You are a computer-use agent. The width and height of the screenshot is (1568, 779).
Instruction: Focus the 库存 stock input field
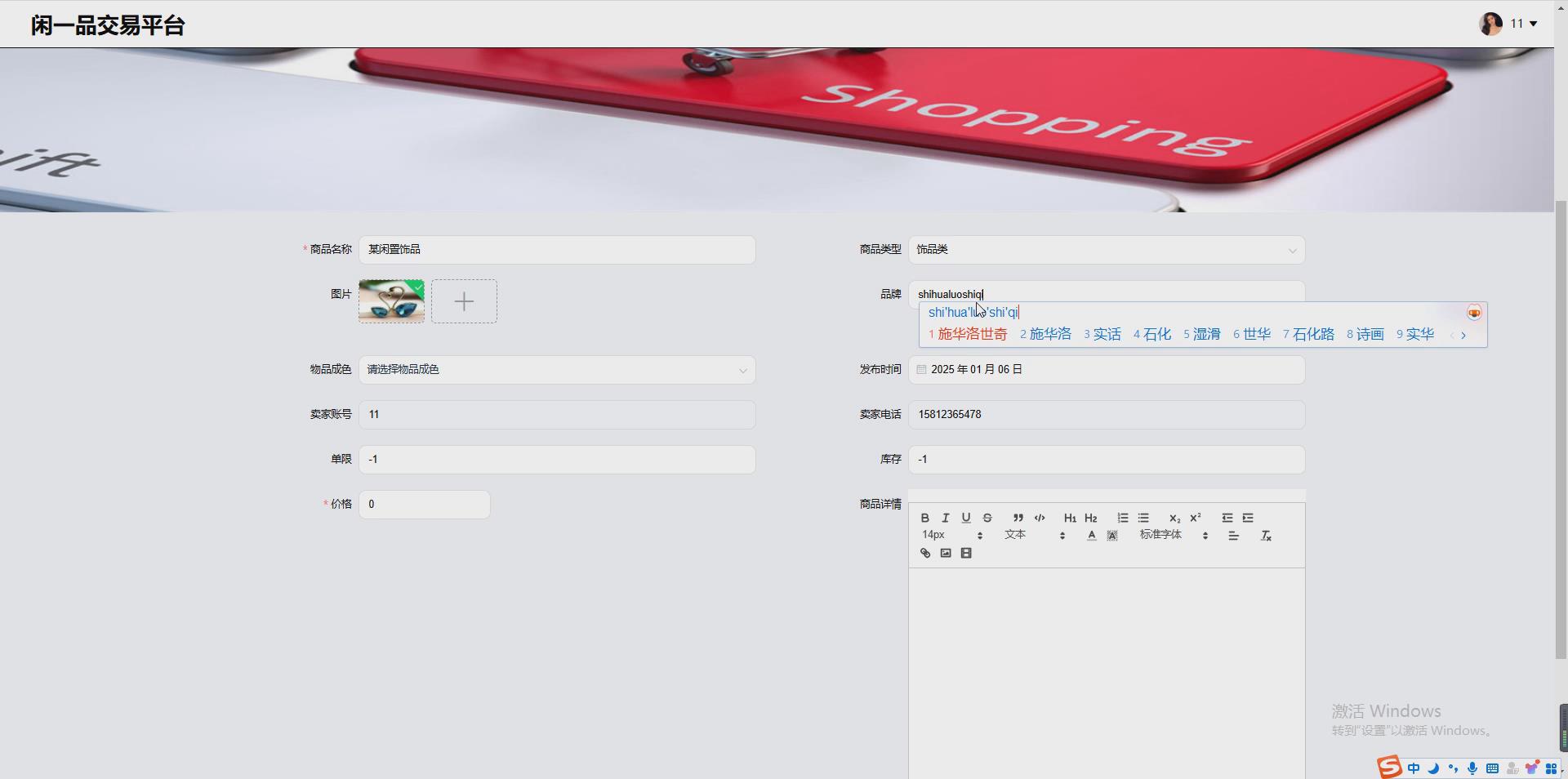1107,460
